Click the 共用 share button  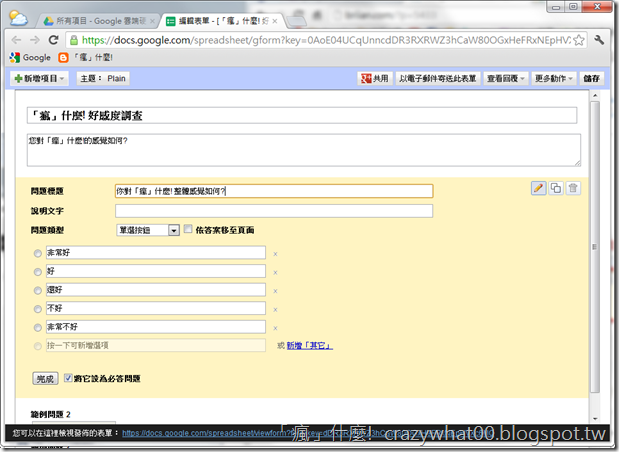[374, 79]
